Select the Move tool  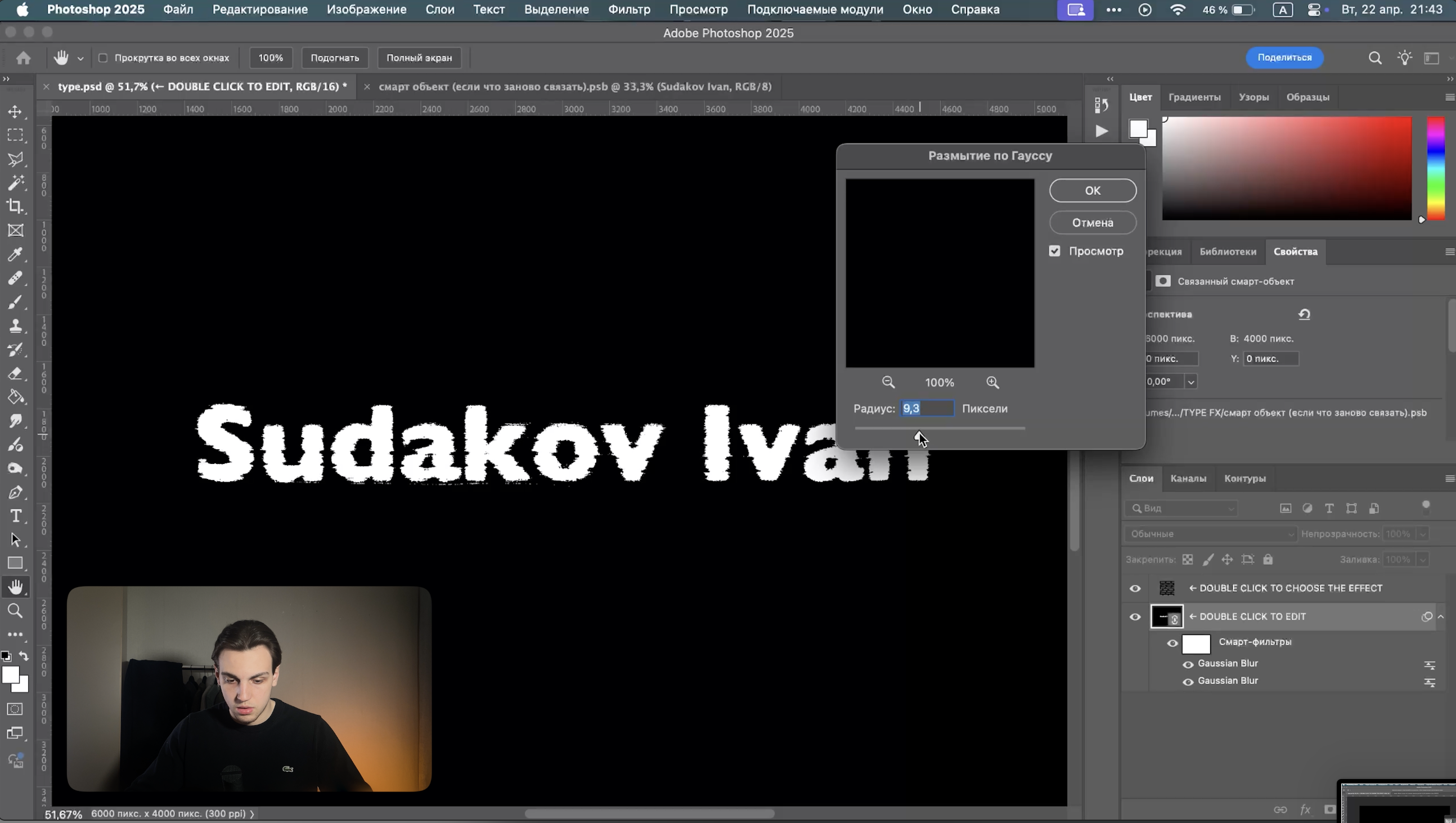[x=15, y=111]
